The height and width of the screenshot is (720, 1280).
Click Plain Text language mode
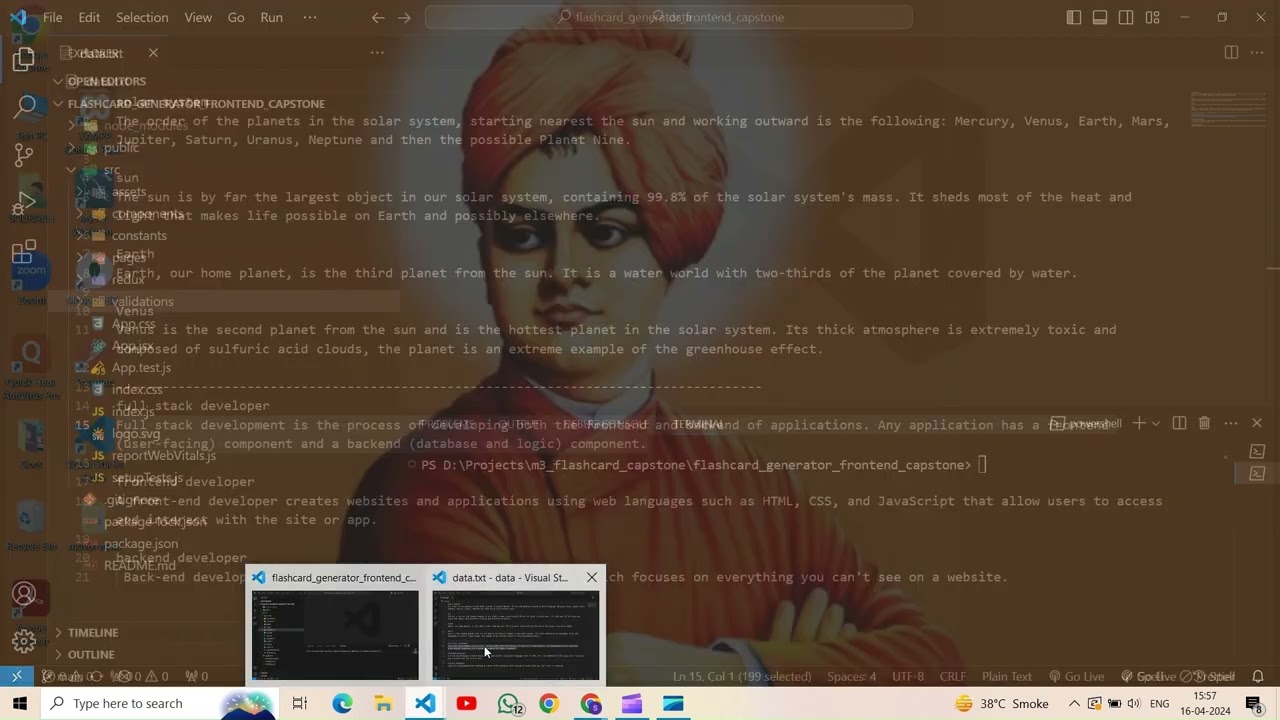pos(1007,676)
